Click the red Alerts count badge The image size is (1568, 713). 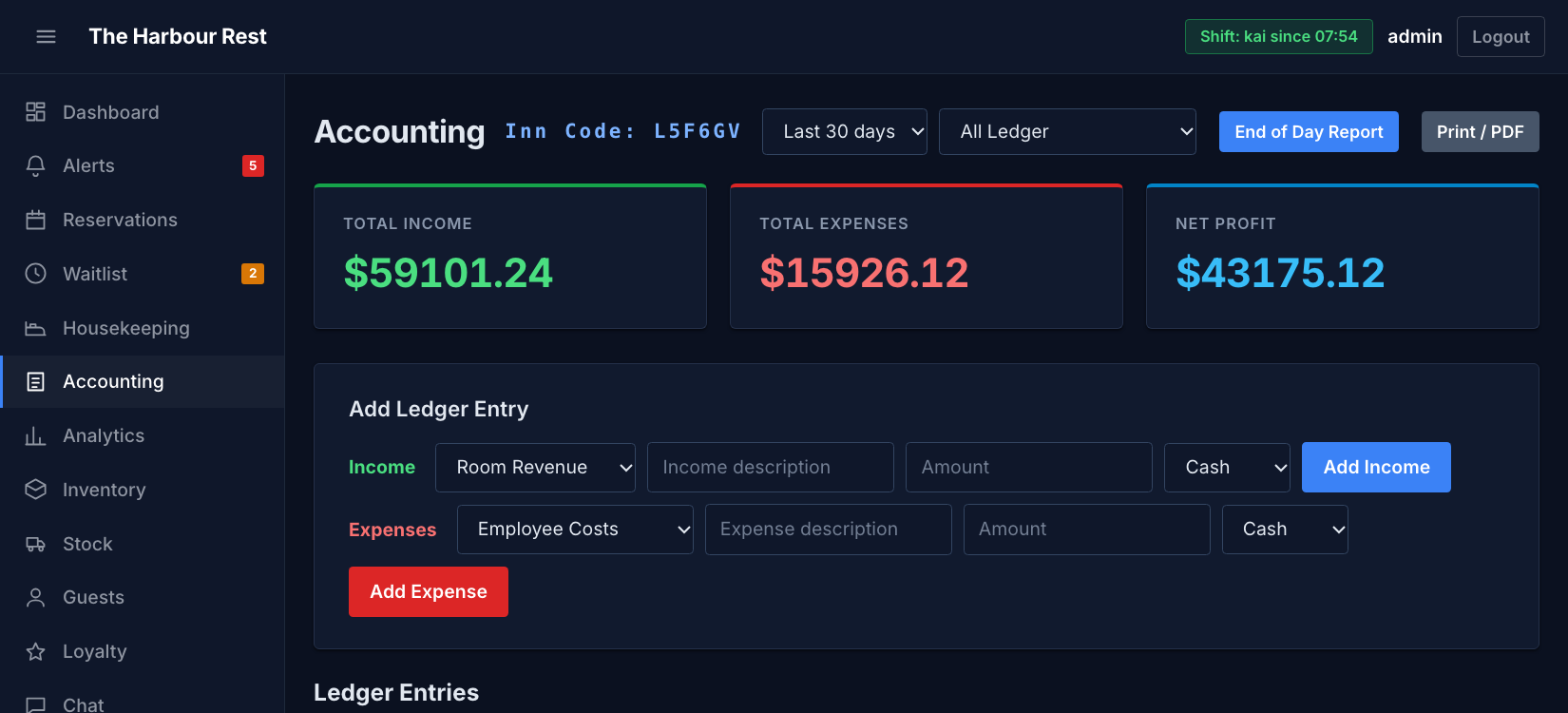(253, 165)
